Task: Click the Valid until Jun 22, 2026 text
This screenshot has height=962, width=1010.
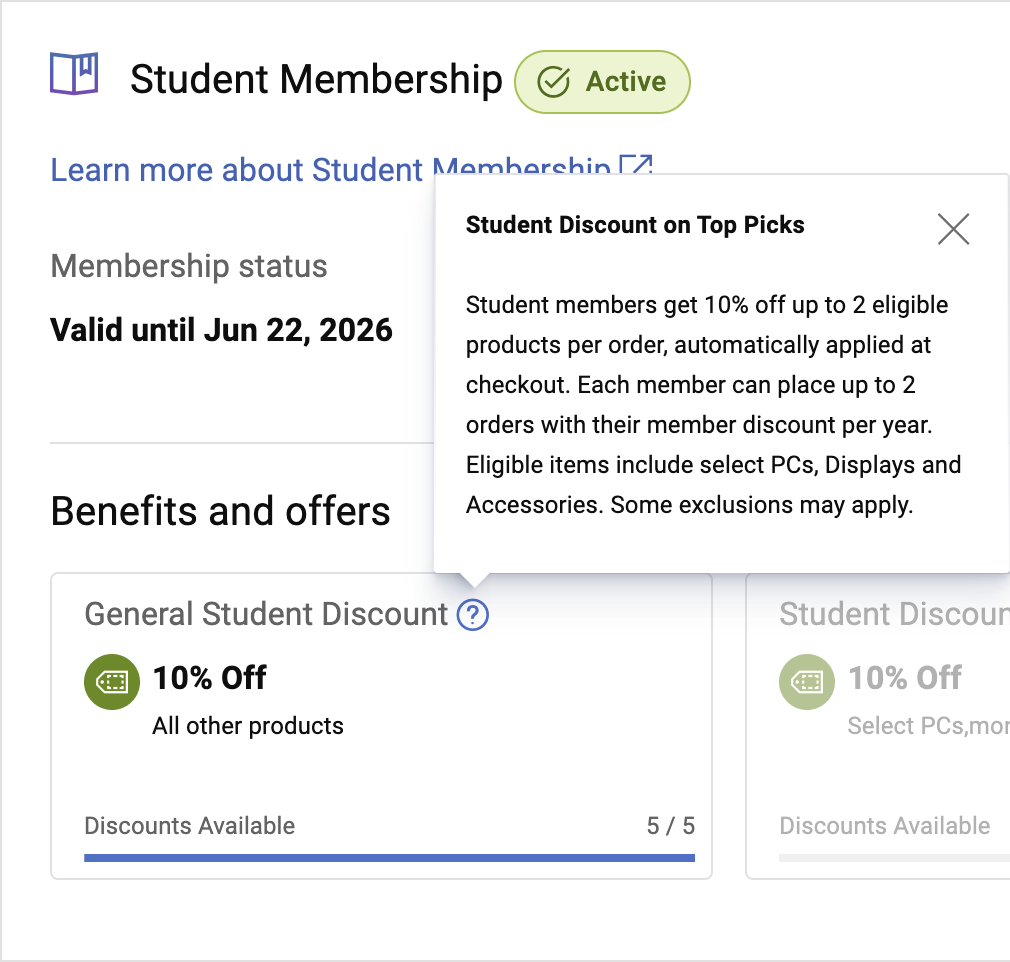Action: coord(221,329)
